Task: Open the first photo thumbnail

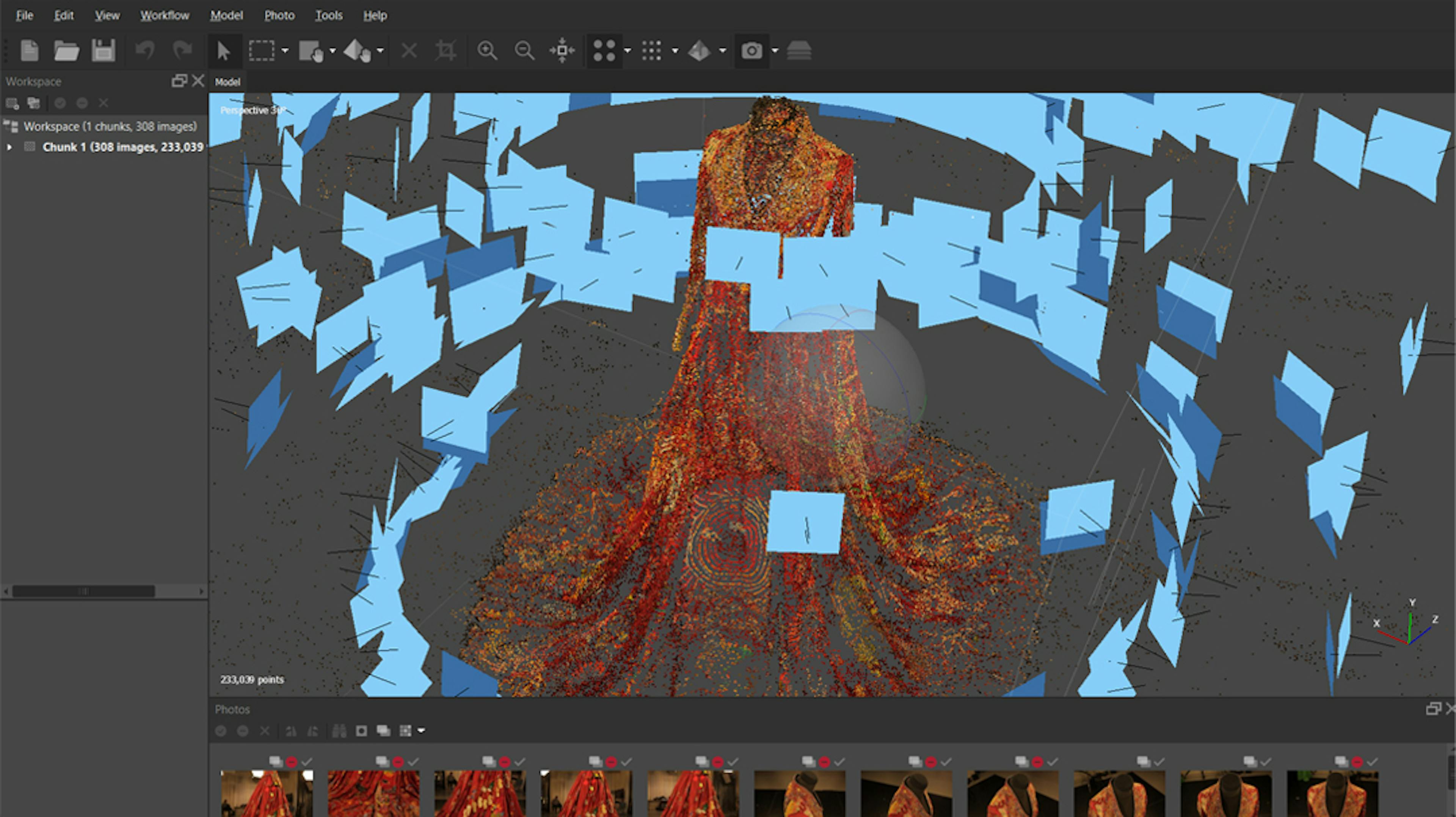Action: tap(266, 791)
